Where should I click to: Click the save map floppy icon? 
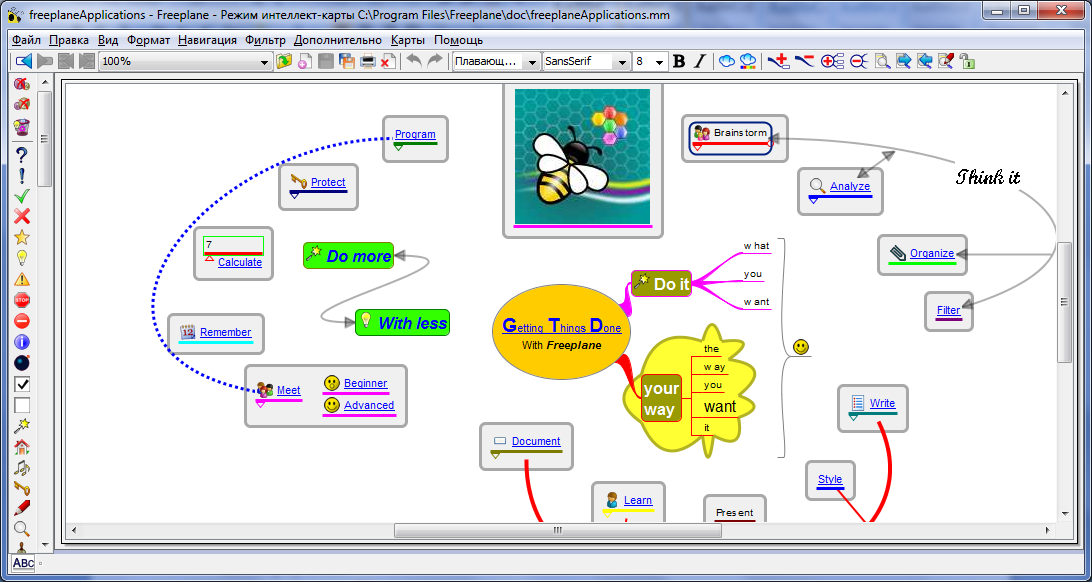pyautogui.click(x=325, y=61)
